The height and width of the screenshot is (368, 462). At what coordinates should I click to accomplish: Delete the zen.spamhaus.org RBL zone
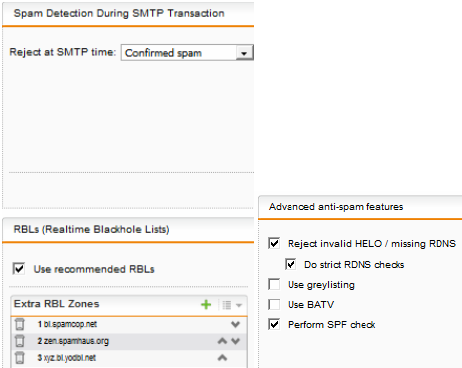[20, 341]
